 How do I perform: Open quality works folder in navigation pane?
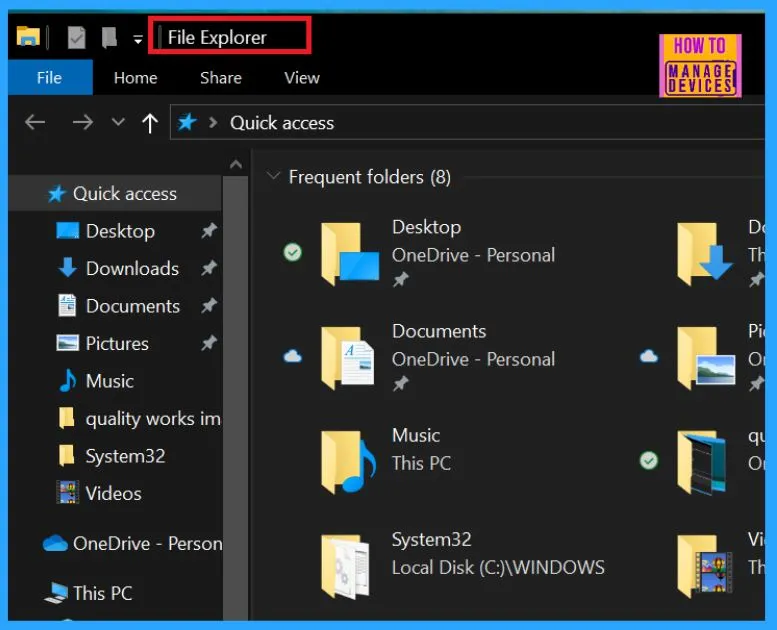click(153, 419)
